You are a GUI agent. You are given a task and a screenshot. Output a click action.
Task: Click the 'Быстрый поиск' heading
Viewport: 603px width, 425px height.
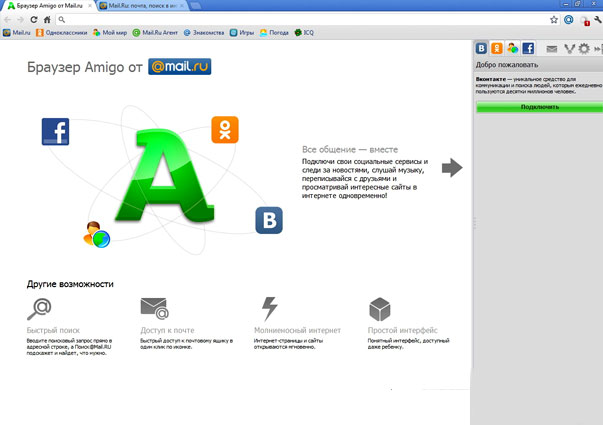(53, 330)
